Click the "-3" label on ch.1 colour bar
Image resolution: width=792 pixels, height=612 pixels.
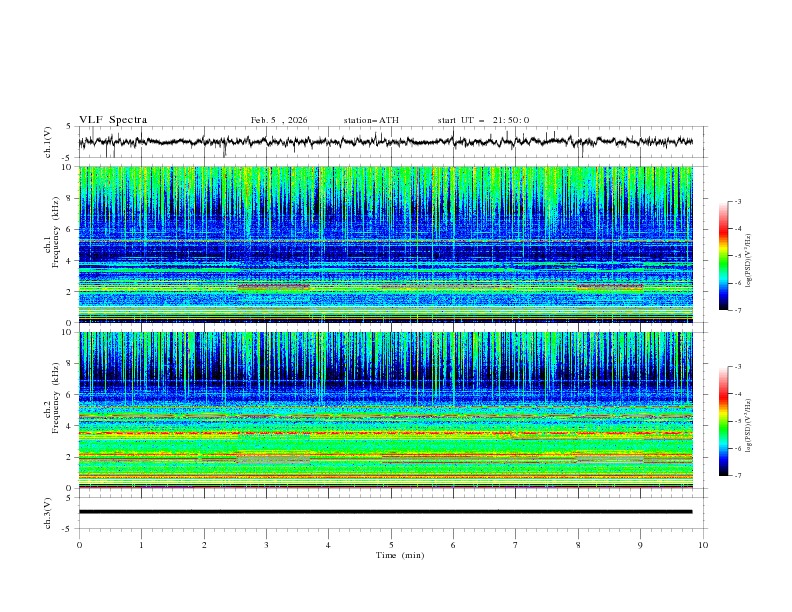(738, 201)
